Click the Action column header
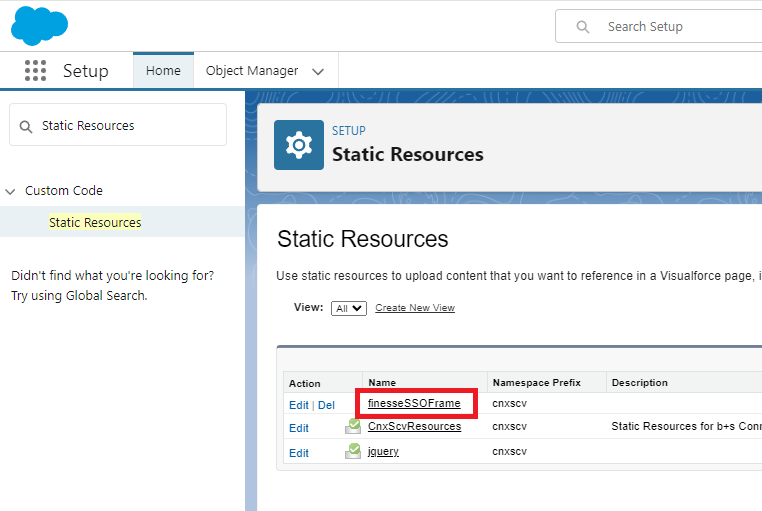 click(305, 384)
